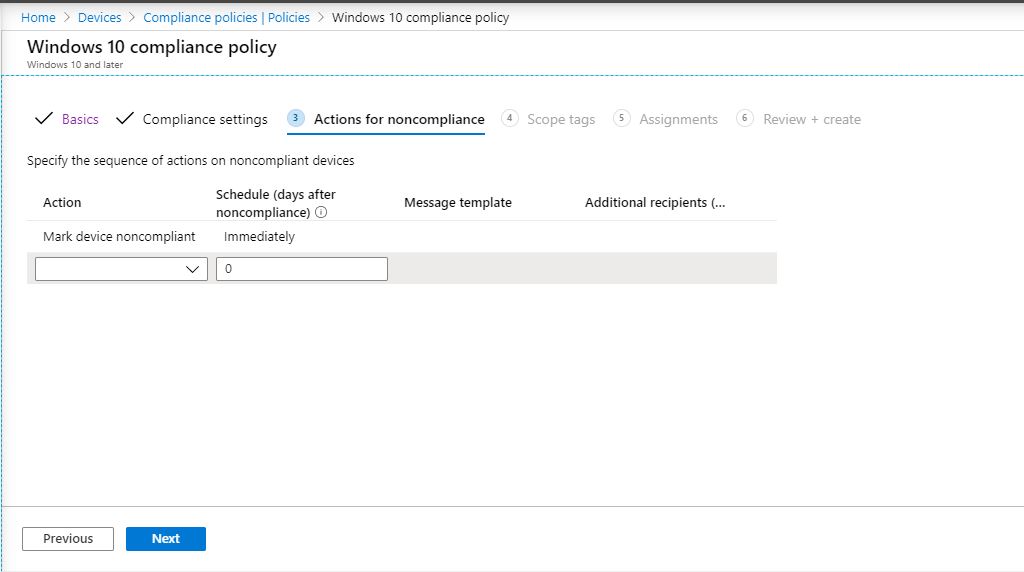
Task: Click the checkmark icon before Compliance settings
Action: click(x=125, y=119)
